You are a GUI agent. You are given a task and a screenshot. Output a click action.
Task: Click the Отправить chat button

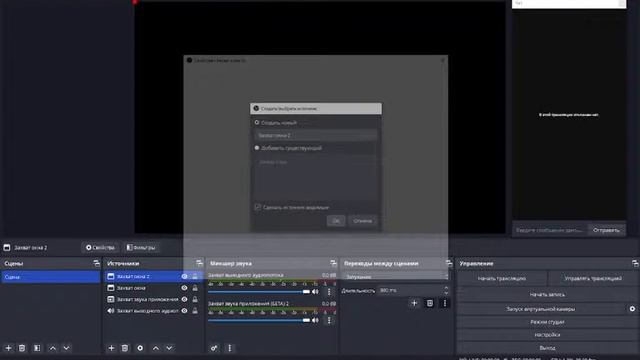click(x=606, y=230)
